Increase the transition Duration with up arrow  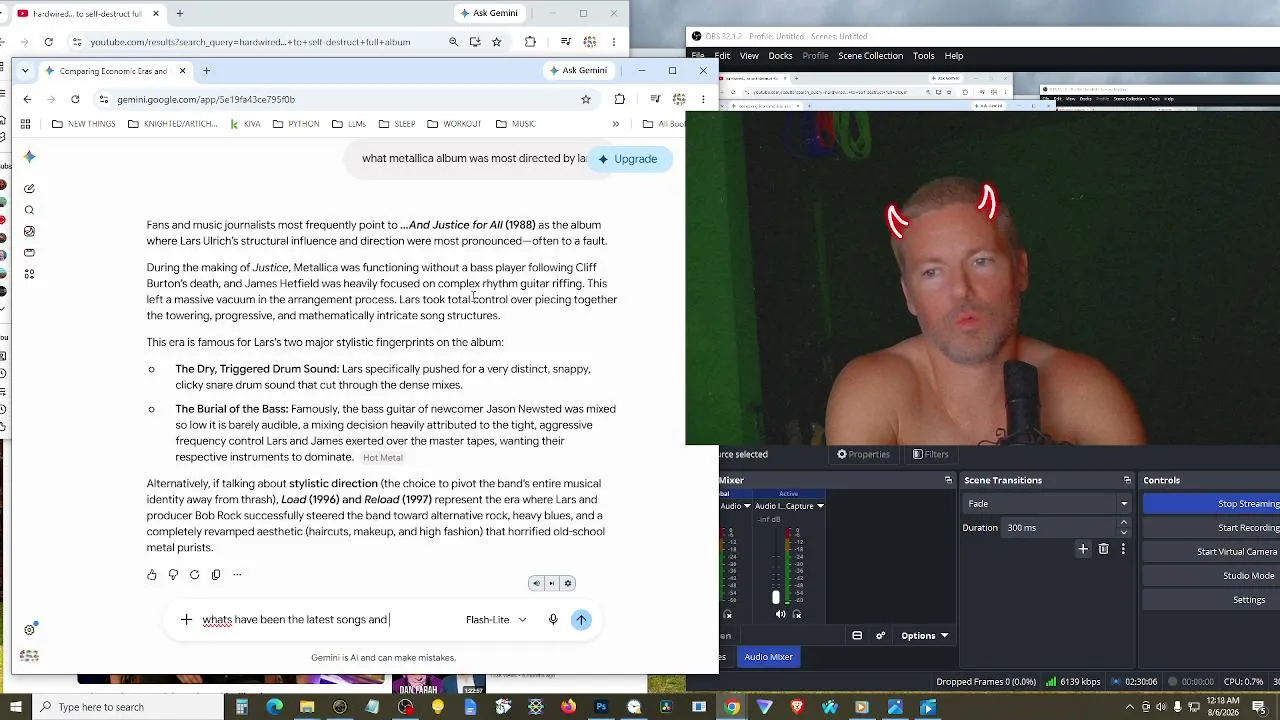(x=1124, y=523)
